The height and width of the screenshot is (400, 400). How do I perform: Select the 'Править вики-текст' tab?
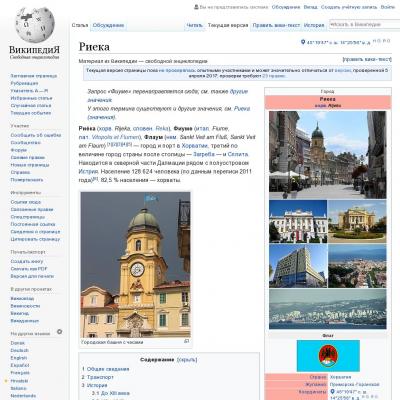click(x=276, y=25)
